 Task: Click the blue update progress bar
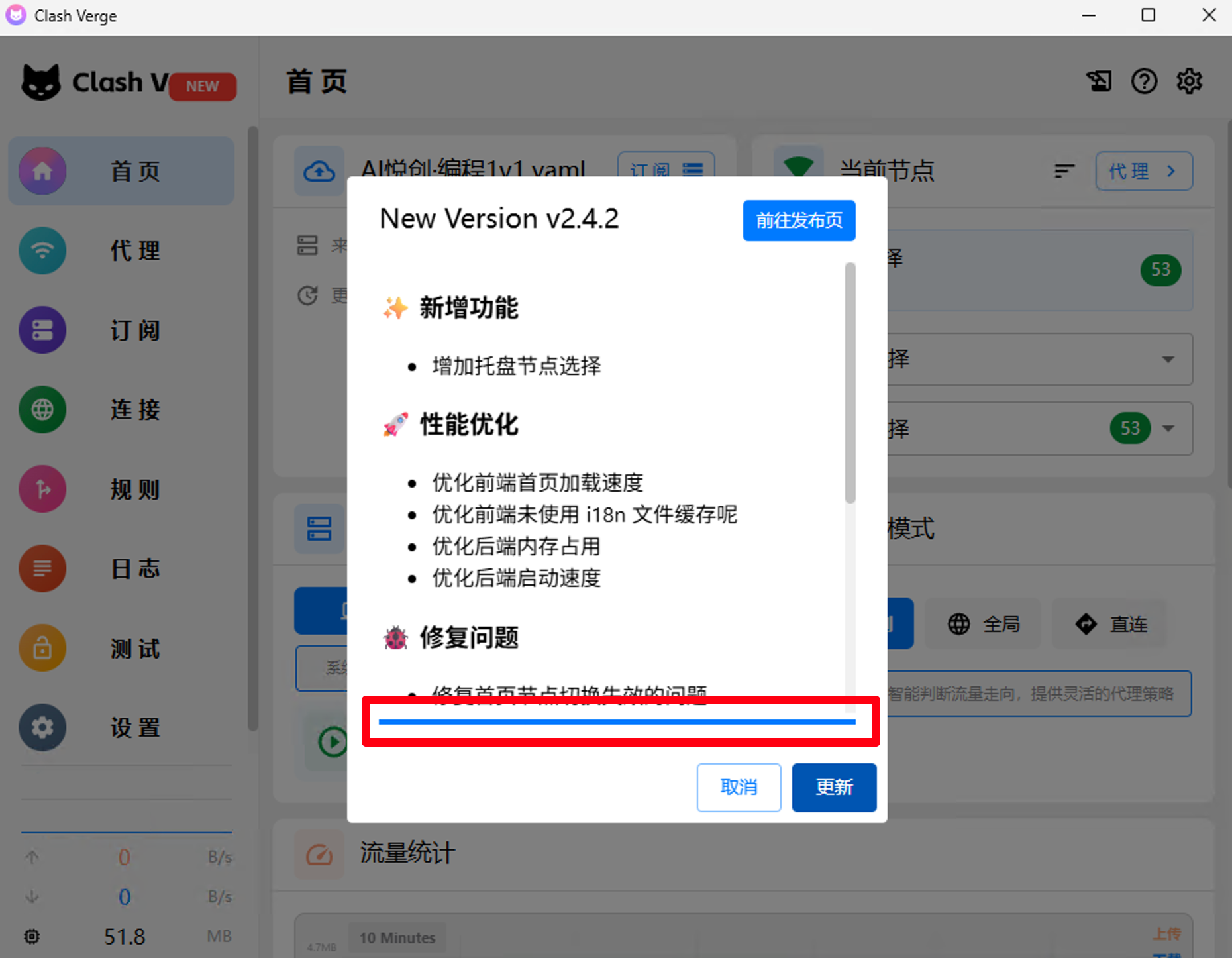click(x=617, y=721)
